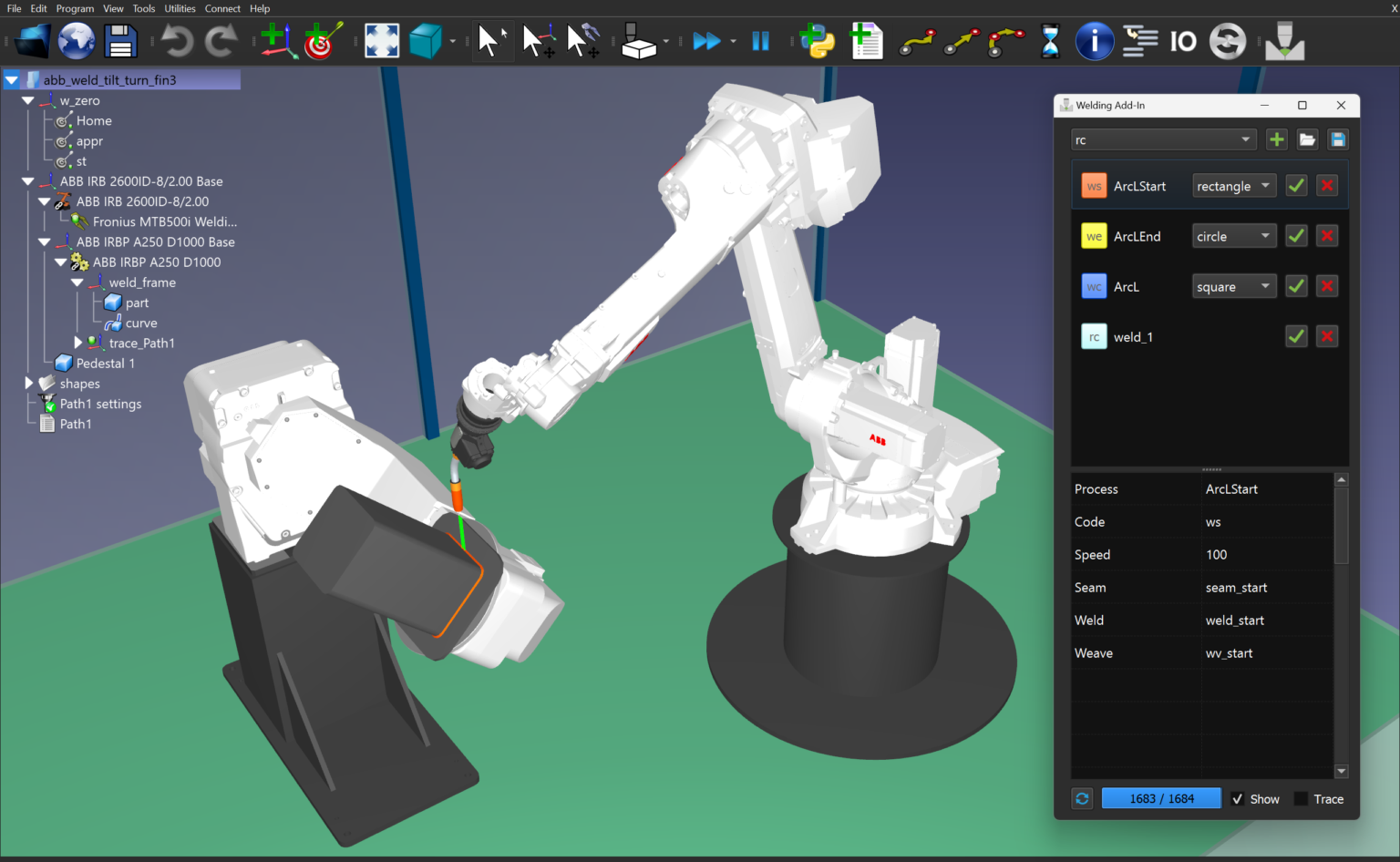Screen dimensions: 1400x862
Task: Open the Utilities menu
Action: (180, 8)
